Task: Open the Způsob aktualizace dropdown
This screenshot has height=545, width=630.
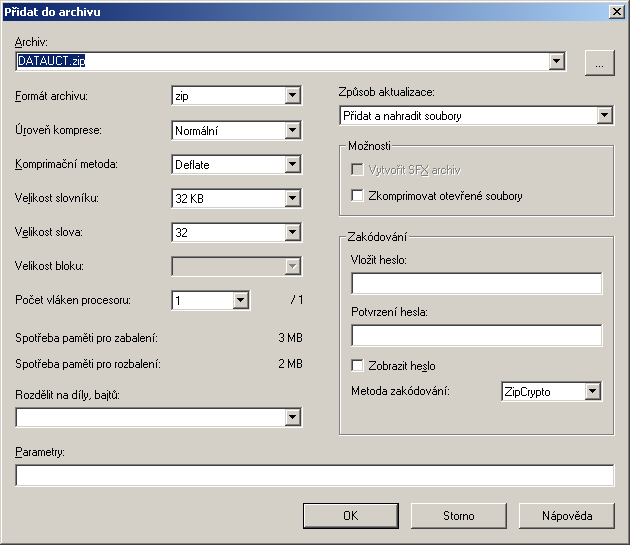Action: [x=604, y=116]
